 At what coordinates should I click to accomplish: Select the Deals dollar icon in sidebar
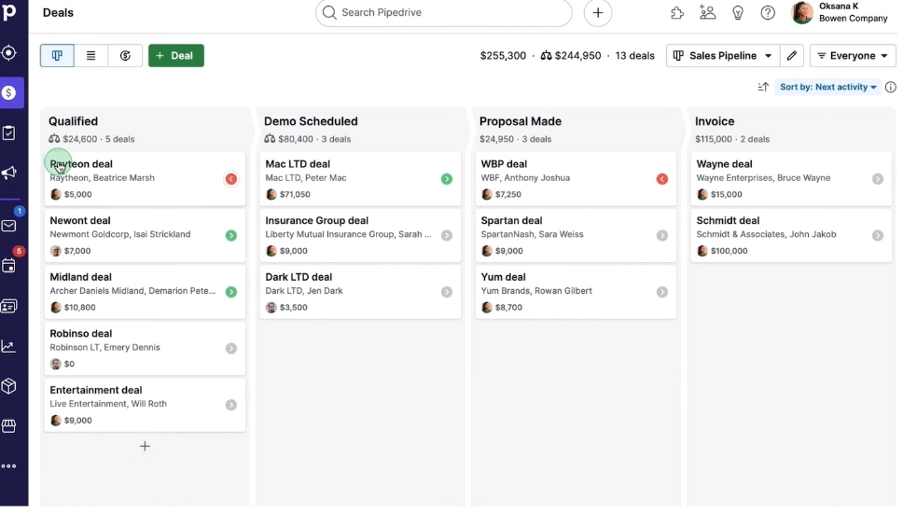[9, 93]
